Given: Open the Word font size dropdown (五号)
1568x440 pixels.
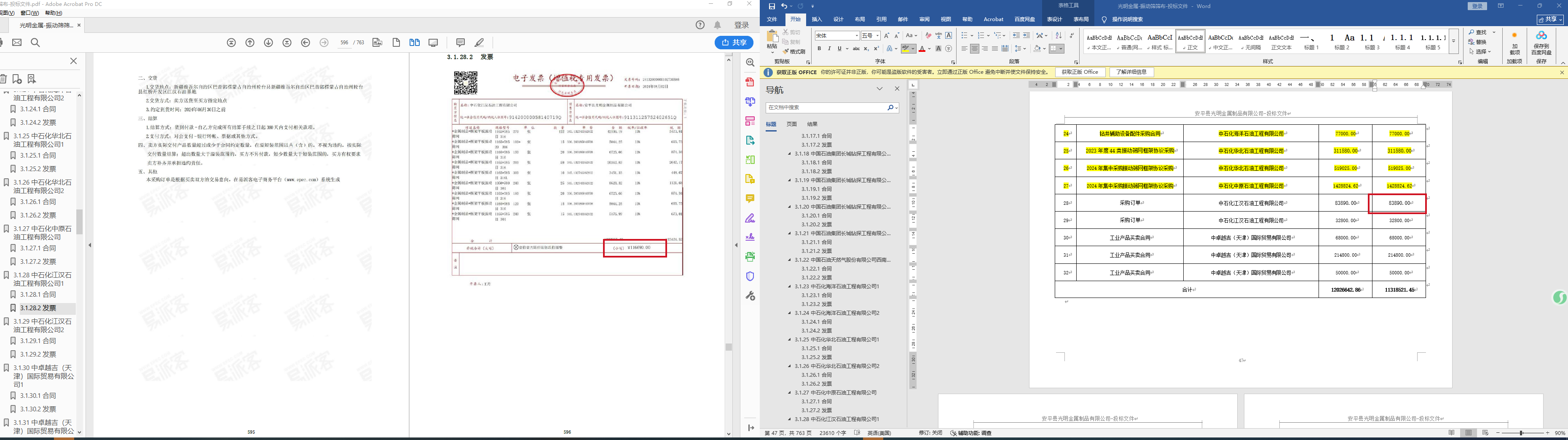Looking at the screenshot, I should point(877,36).
